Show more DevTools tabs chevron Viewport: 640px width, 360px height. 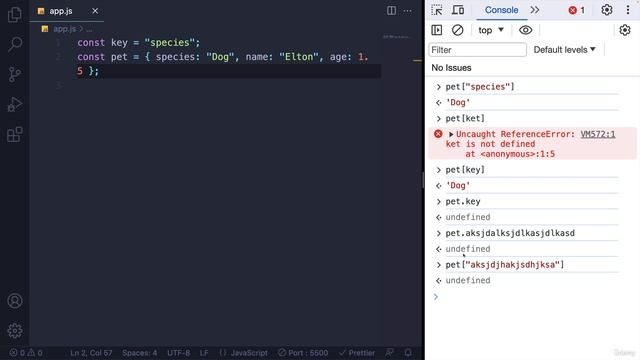(535, 10)
